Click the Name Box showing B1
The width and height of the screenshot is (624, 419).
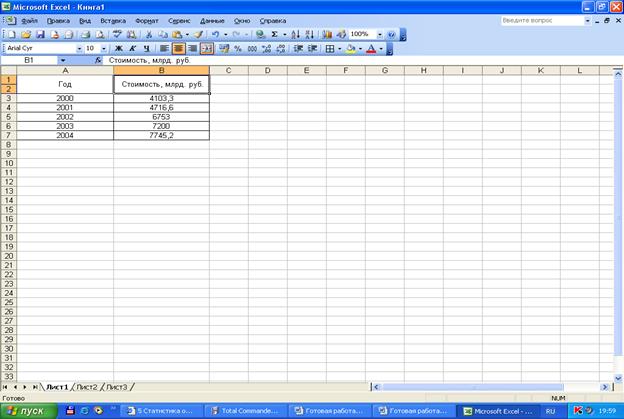coord(29,60)
